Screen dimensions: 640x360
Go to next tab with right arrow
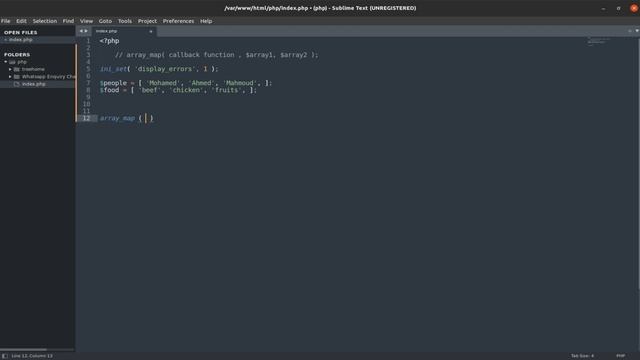tap(86, 31)
